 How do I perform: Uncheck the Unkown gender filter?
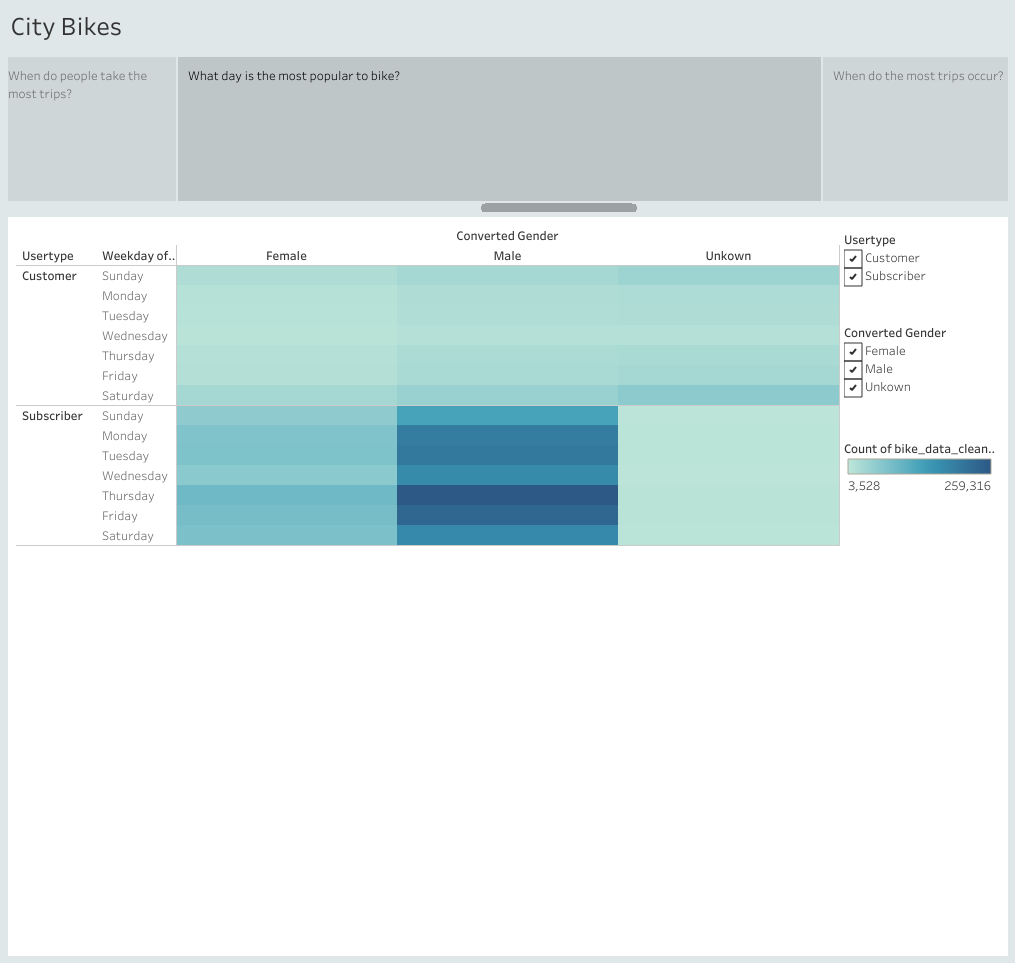(853, 388)
